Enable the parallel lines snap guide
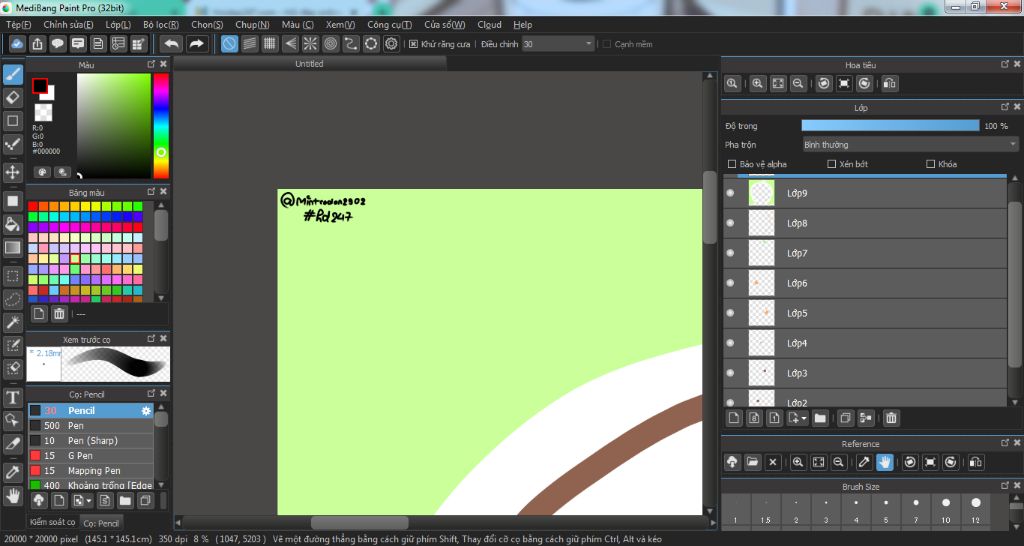This screenshot has width=1024, height=546. 249,44
